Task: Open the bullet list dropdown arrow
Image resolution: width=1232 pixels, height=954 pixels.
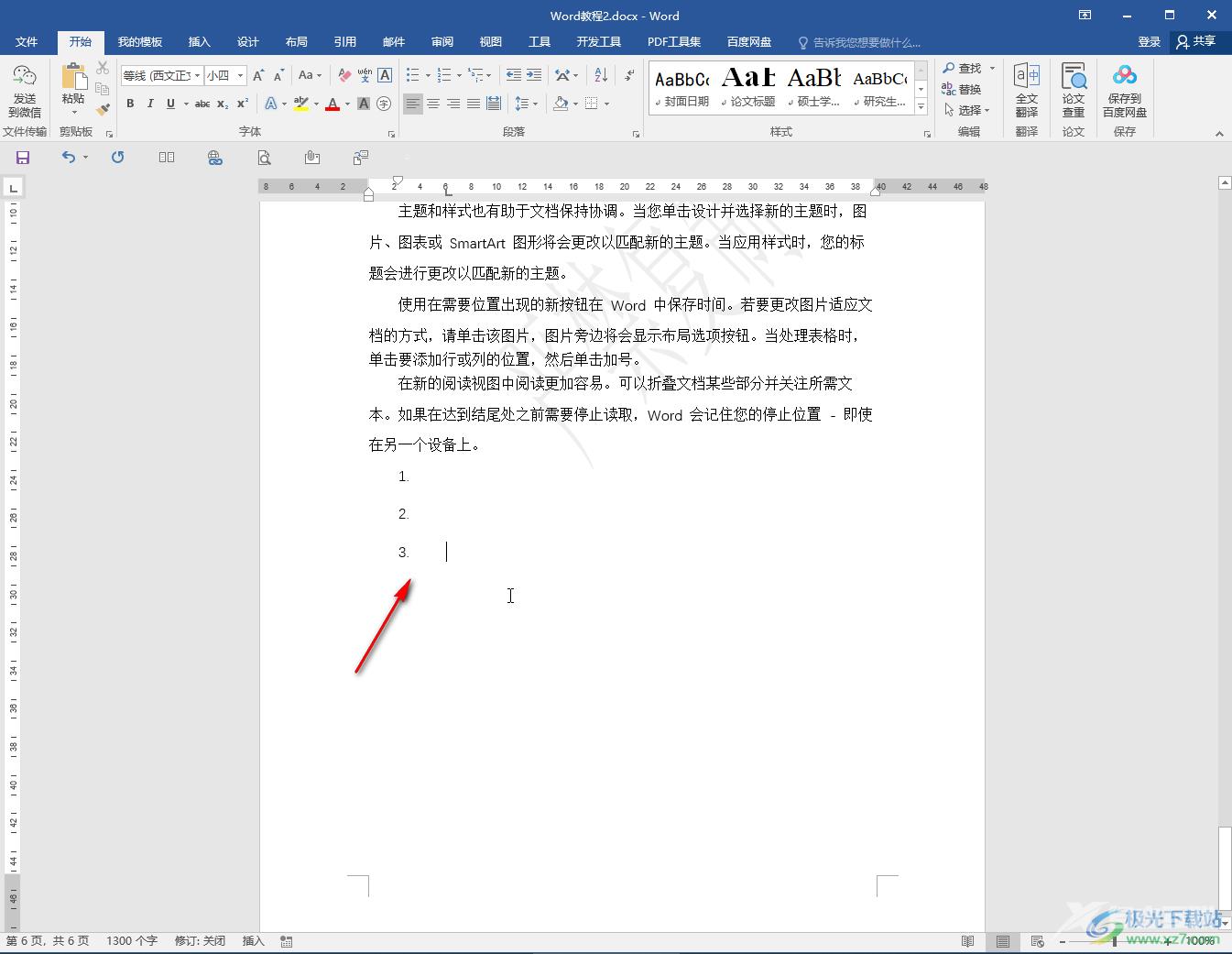Action: click(428, 75)
